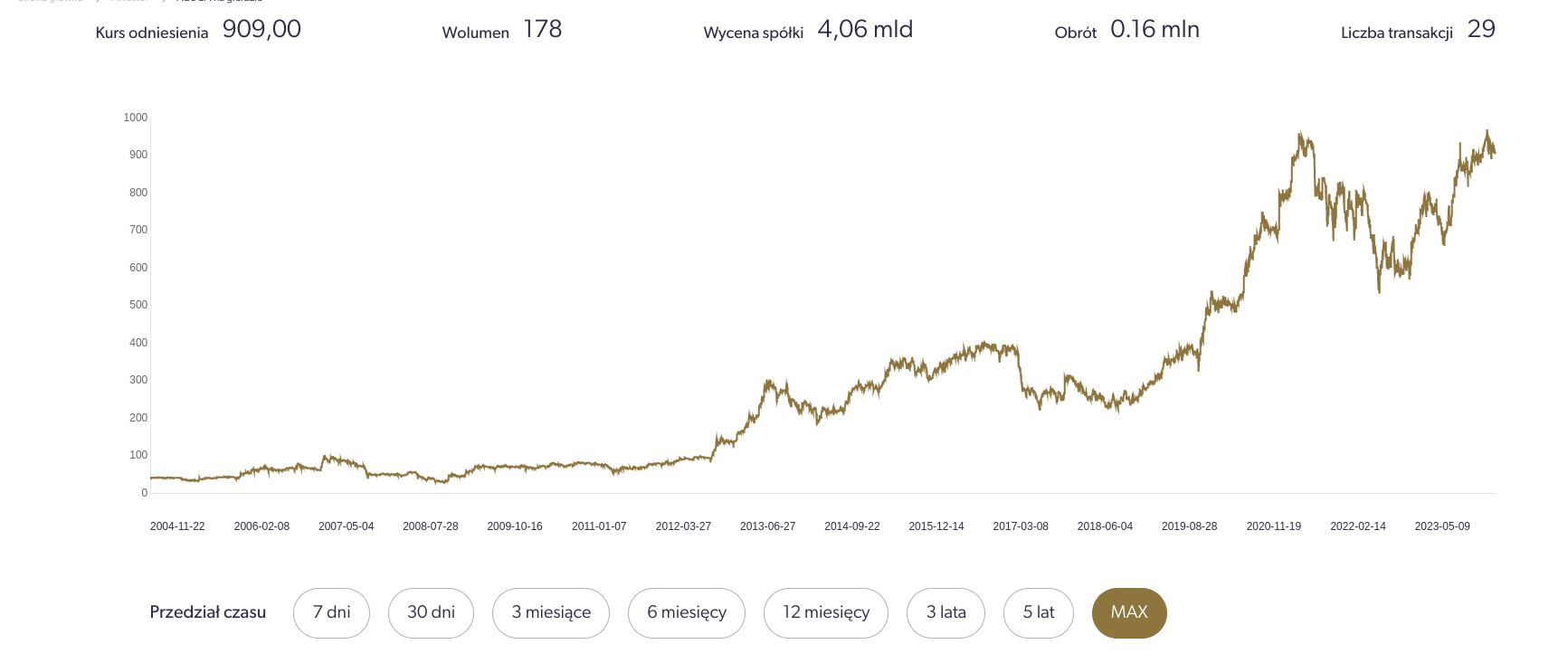
Task: Click the 2013-06-27 date on the x-axis
Action: pos(767,526)
